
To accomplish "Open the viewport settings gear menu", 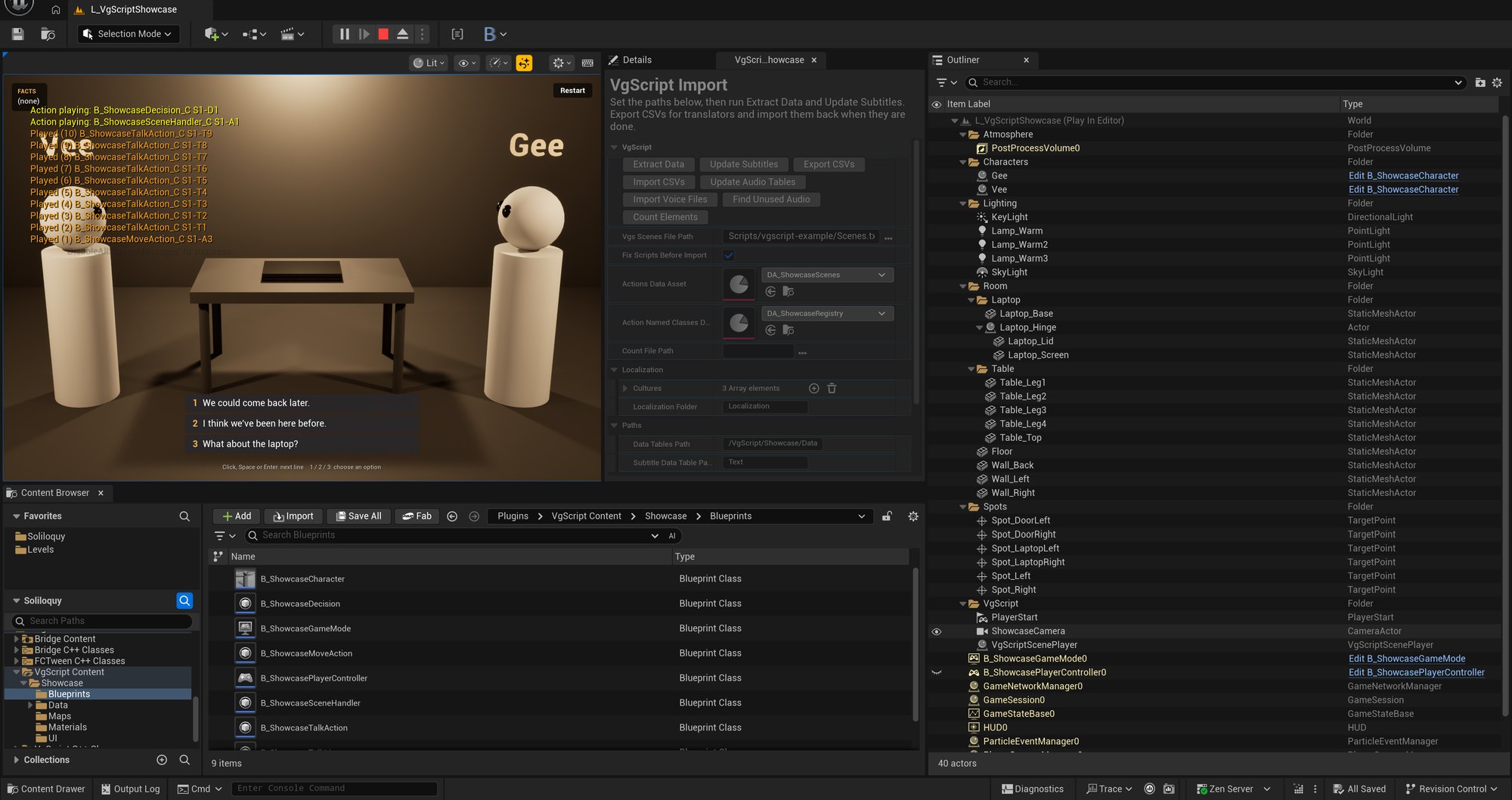I will click(562, 63).
